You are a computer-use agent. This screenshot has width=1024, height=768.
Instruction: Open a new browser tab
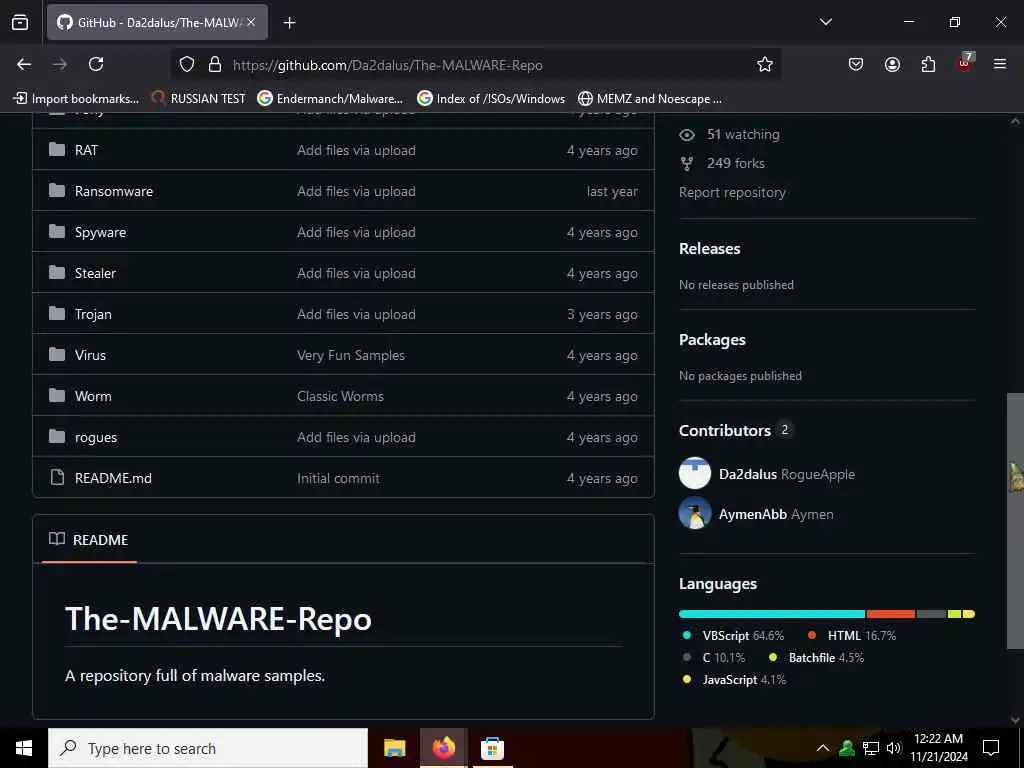tap(289, 23)
